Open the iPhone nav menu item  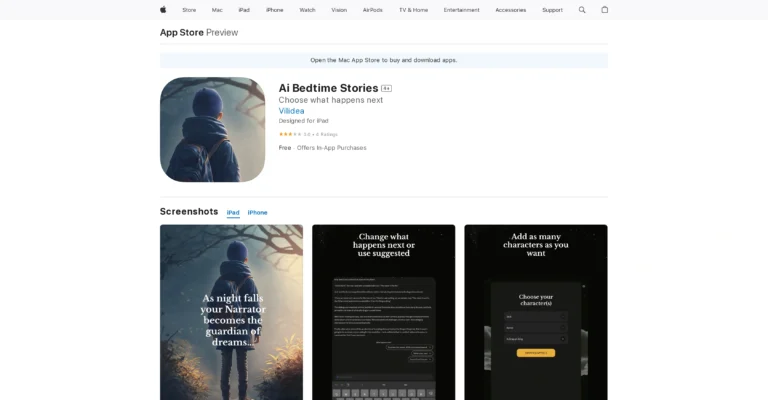click(x=274, y=10)
